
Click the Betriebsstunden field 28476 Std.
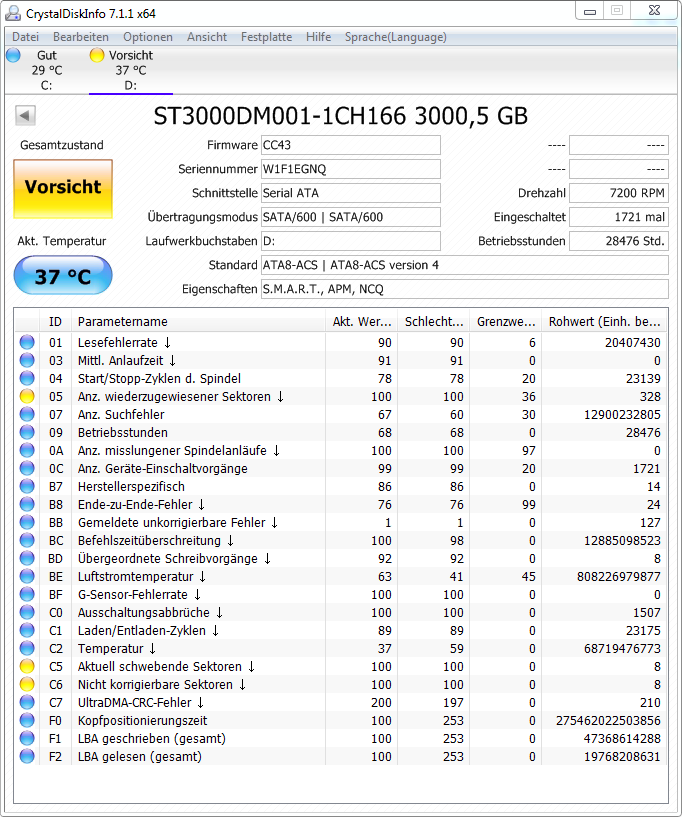pyautogui.click(x=618, y=241)
